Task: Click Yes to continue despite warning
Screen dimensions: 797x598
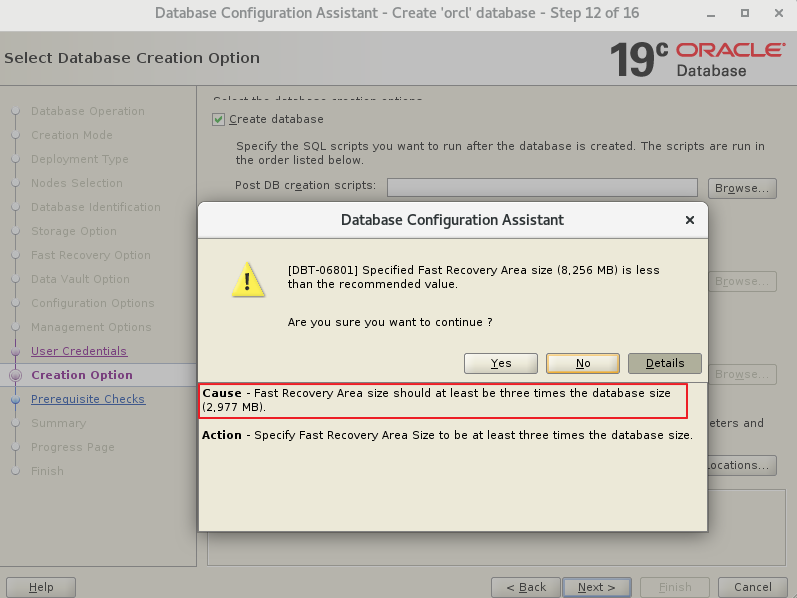Action: point(501,363)
